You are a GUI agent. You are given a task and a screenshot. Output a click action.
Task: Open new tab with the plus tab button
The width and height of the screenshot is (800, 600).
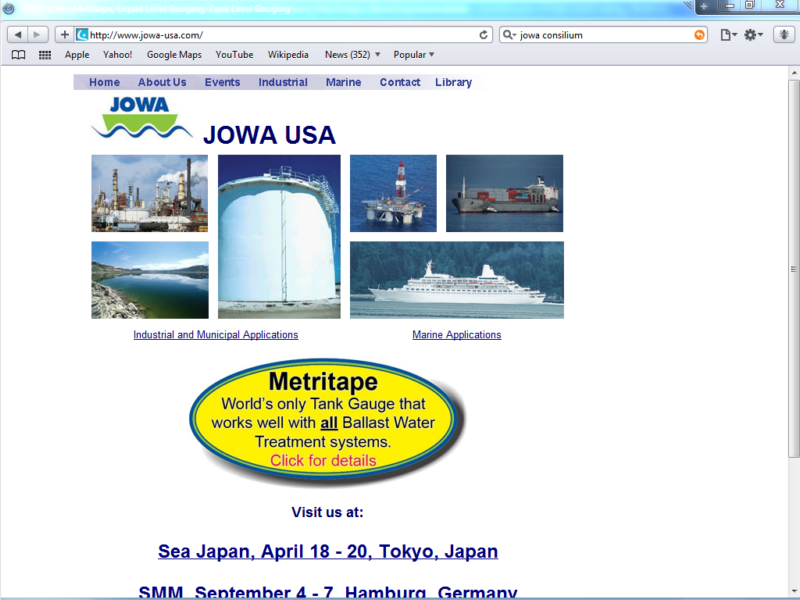coord(704,6)
